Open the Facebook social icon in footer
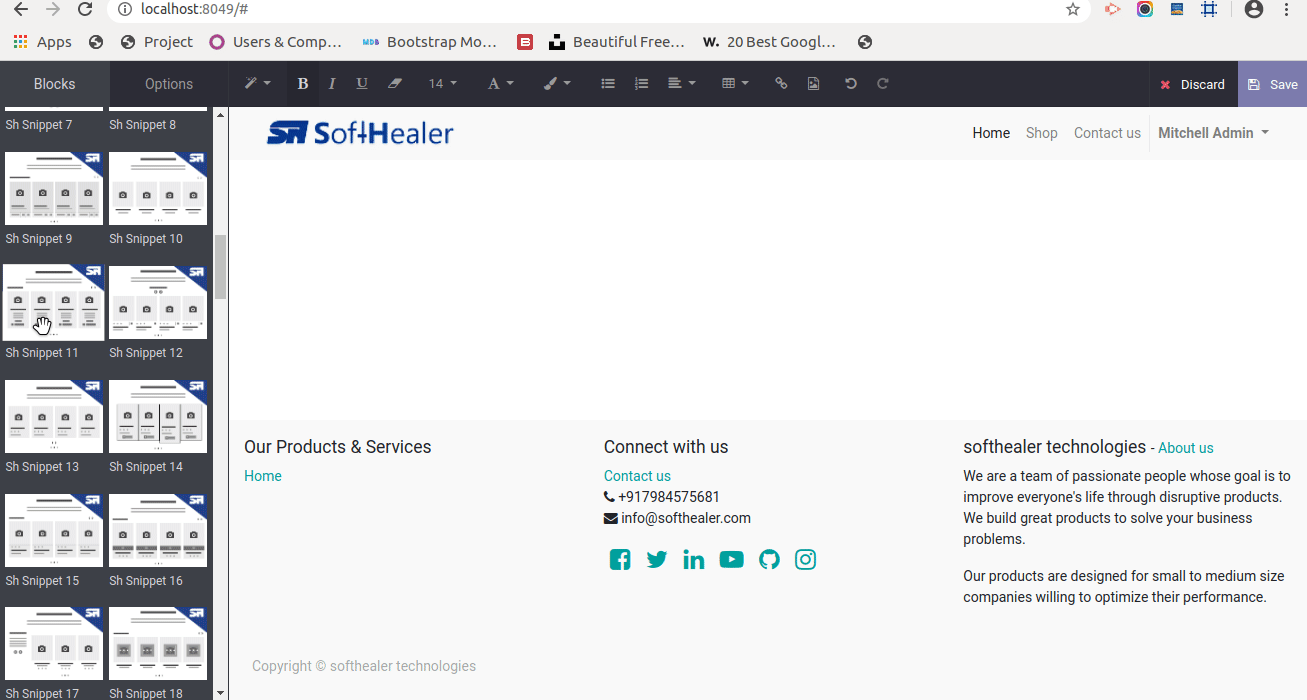This screenshot has height=700, width=1307. (620, 560)
